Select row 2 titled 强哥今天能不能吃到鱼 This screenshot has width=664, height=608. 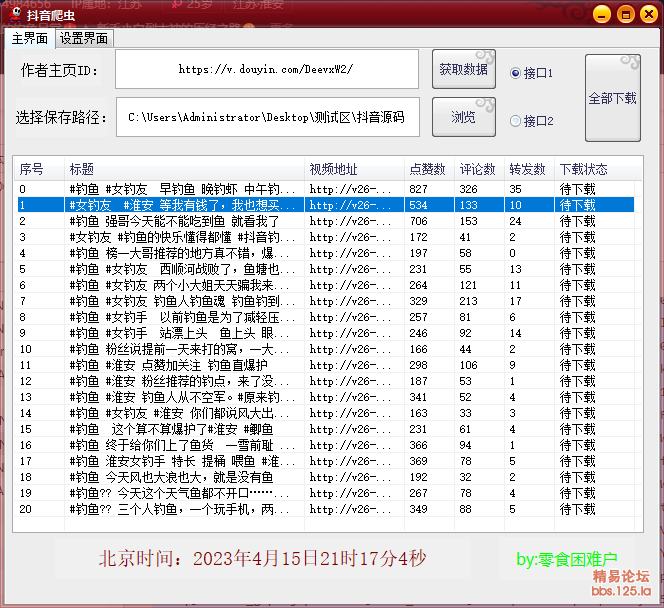pyautogui.click(x=326, y=221)
